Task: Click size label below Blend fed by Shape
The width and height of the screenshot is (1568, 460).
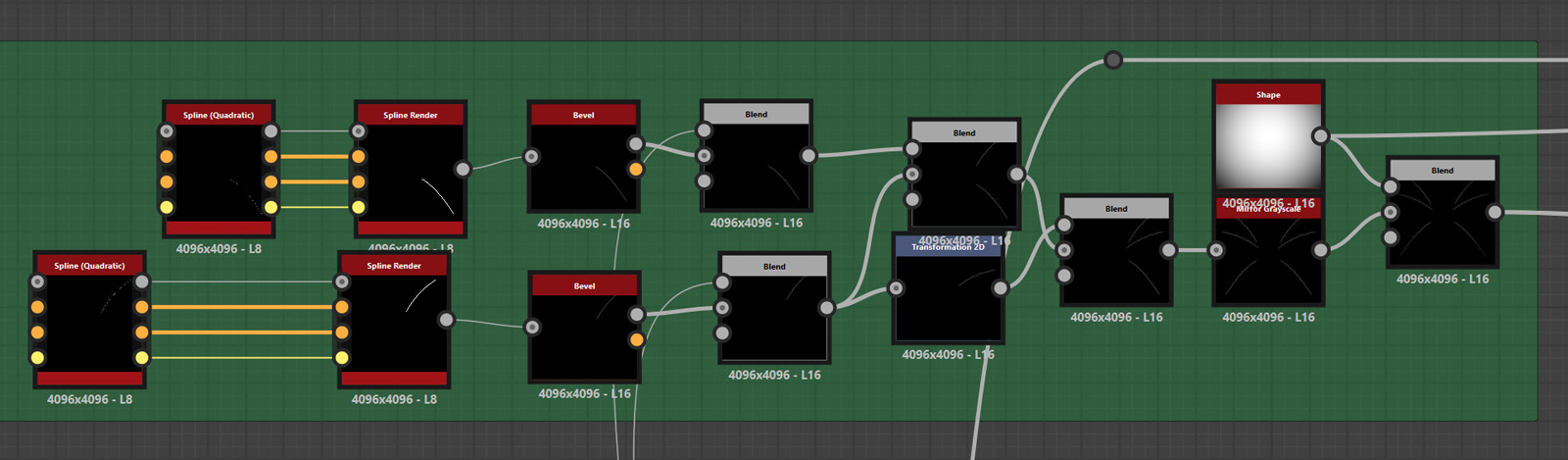Action: click(x=1443, y=279)
